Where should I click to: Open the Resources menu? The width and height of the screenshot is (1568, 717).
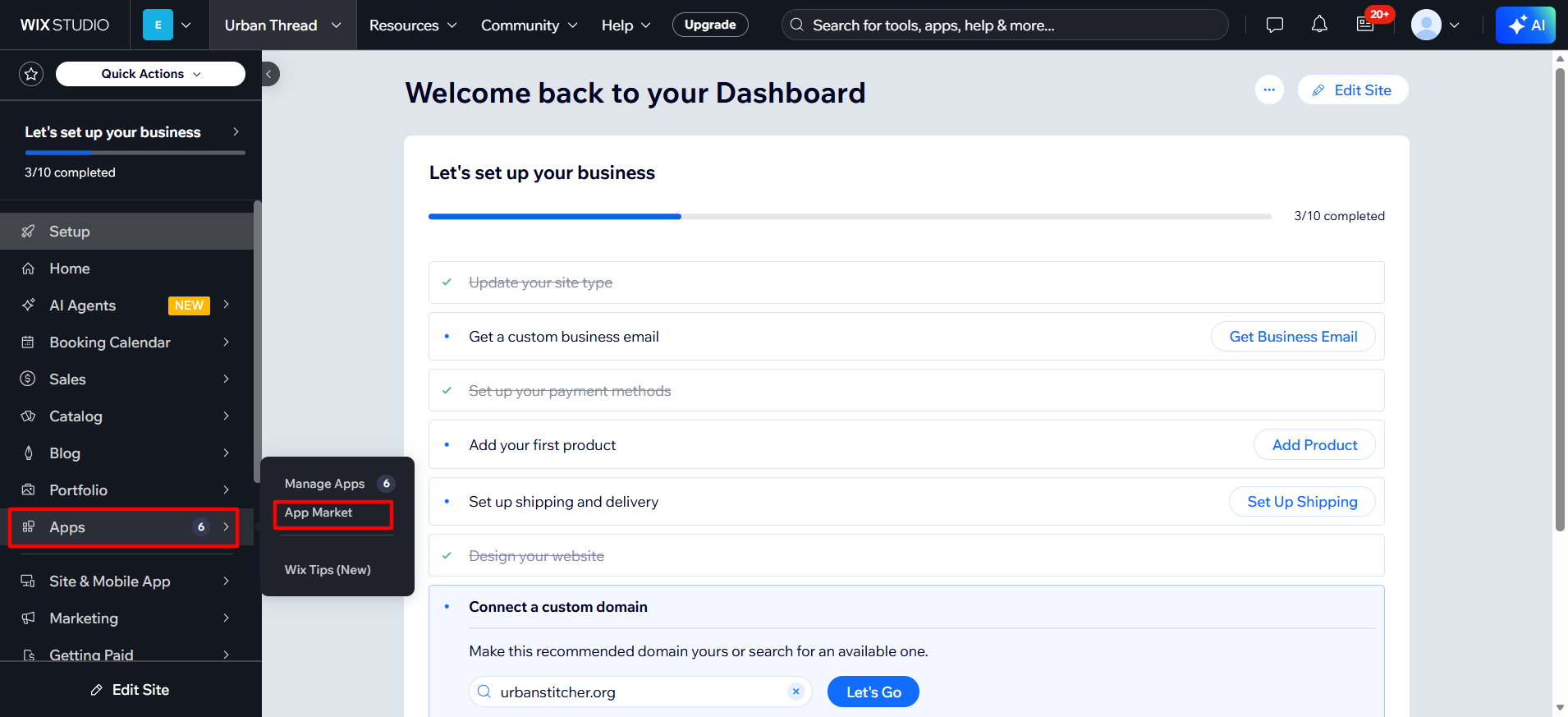click(413, 25)
